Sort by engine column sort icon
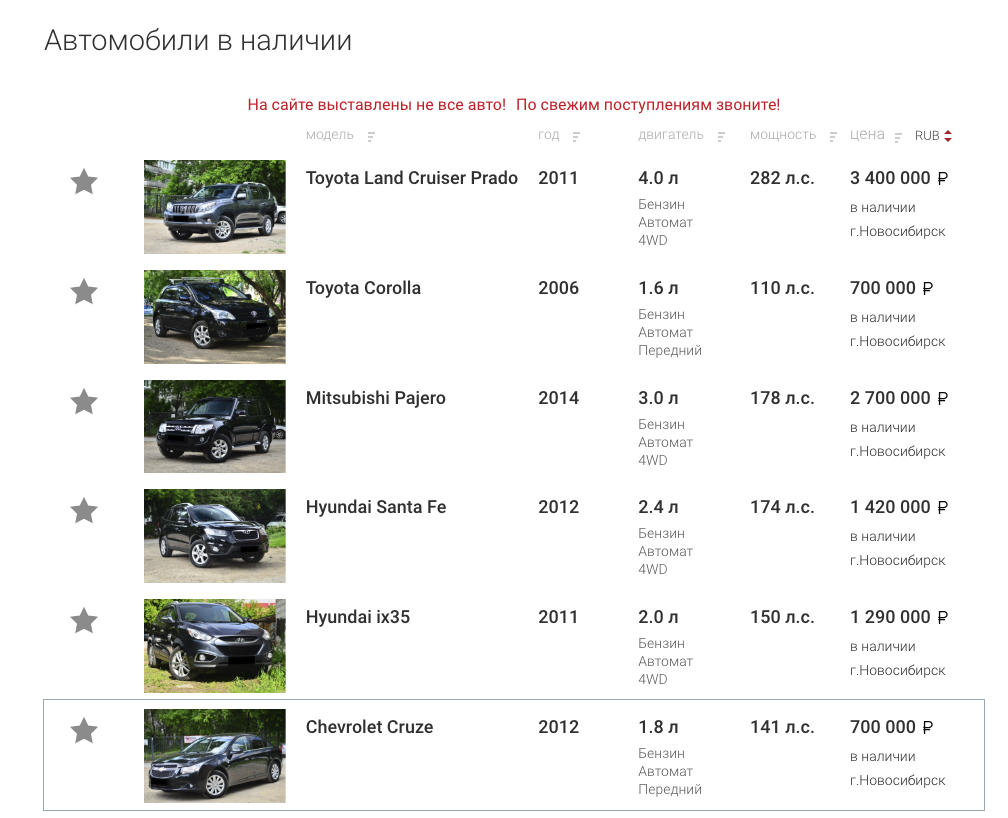This screenshot has height=818, width=1008. [721, 137]
